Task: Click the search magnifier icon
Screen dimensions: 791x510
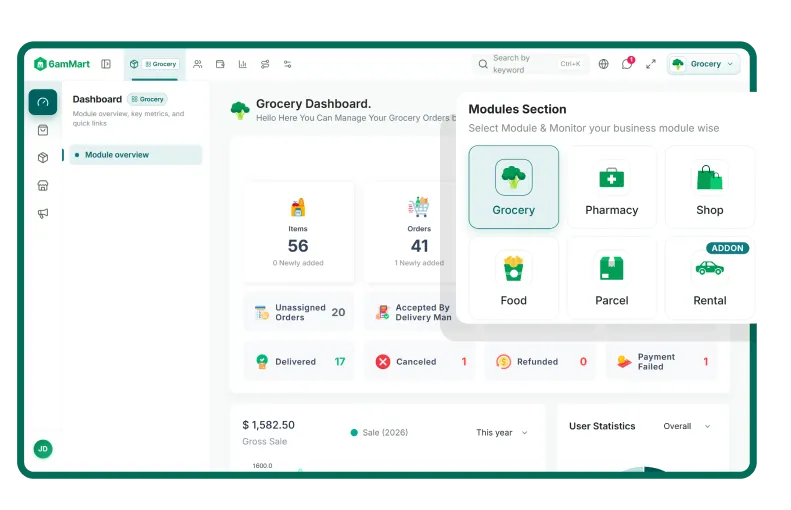Action: pyautogui.click(x=483, y=64)
